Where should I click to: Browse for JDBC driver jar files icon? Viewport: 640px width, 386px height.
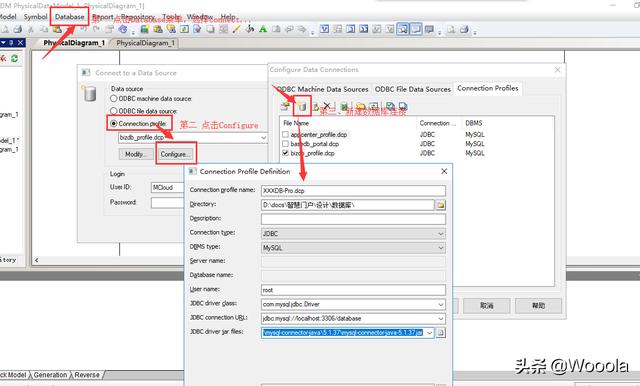440,333
